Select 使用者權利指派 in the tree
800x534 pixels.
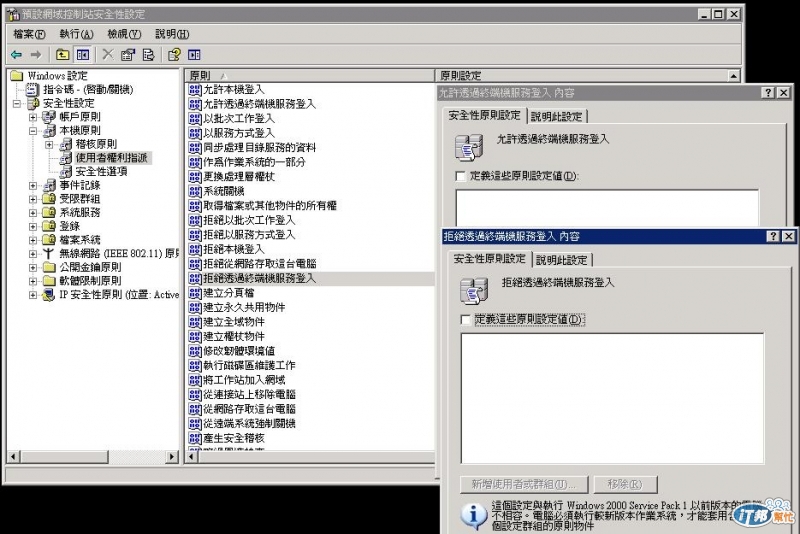tap(111, 158)
